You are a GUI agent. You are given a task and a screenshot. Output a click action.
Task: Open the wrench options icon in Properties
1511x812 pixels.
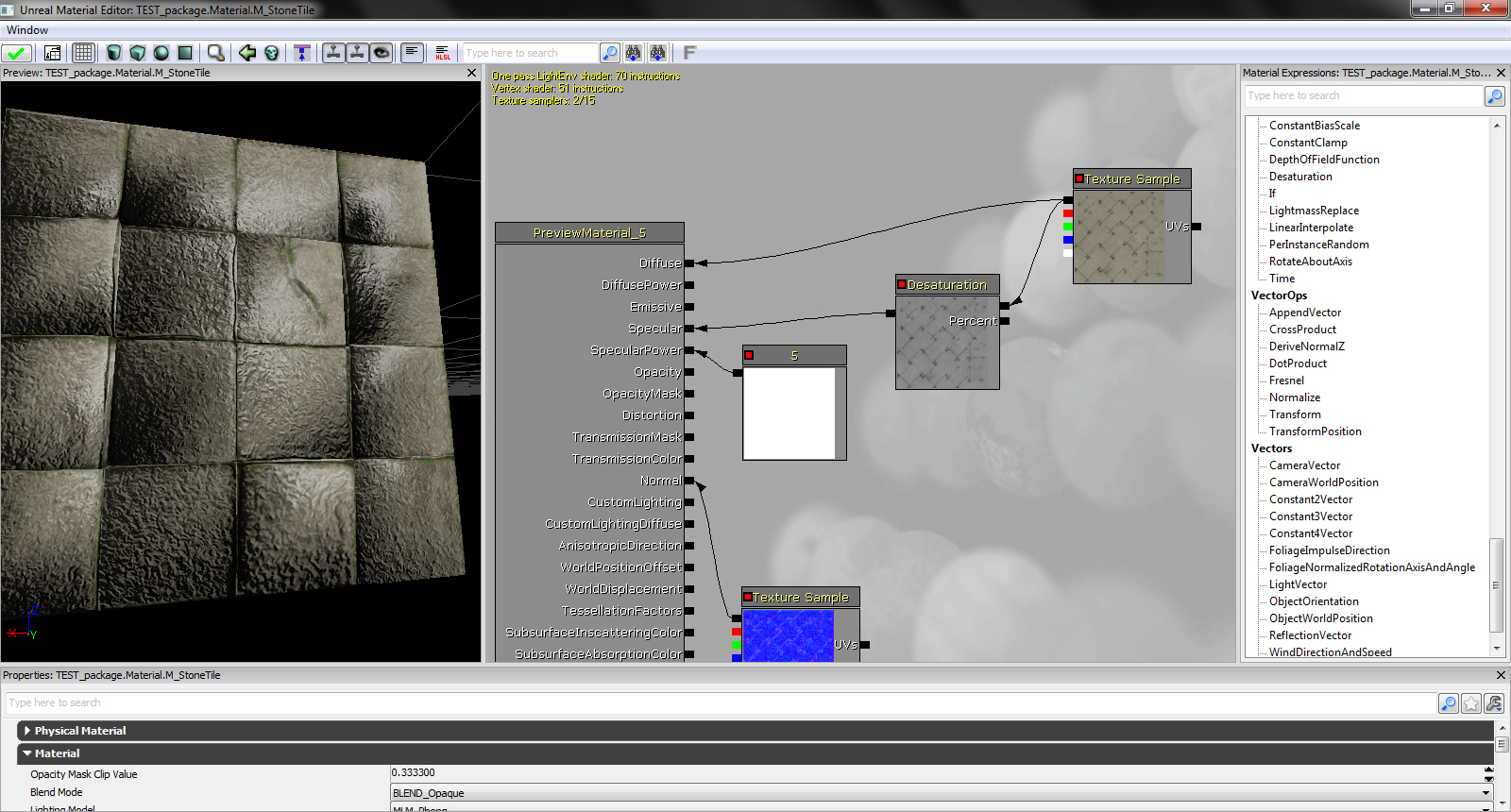click(1494, 703)
